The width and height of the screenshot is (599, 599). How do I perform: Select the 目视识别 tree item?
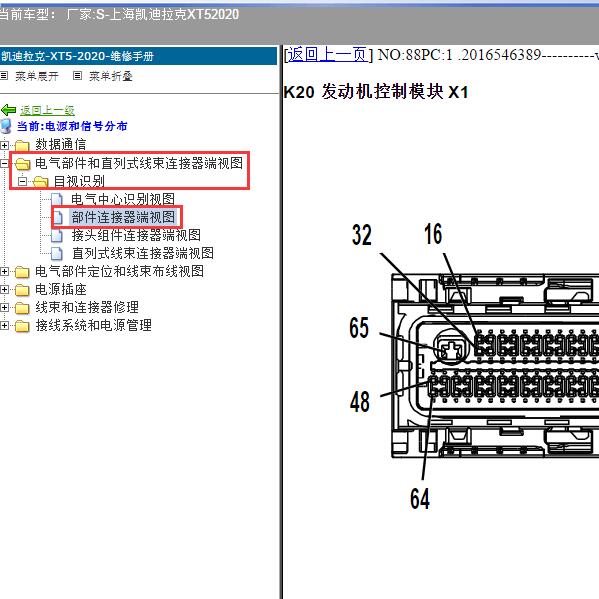click(x=79, y=181)
